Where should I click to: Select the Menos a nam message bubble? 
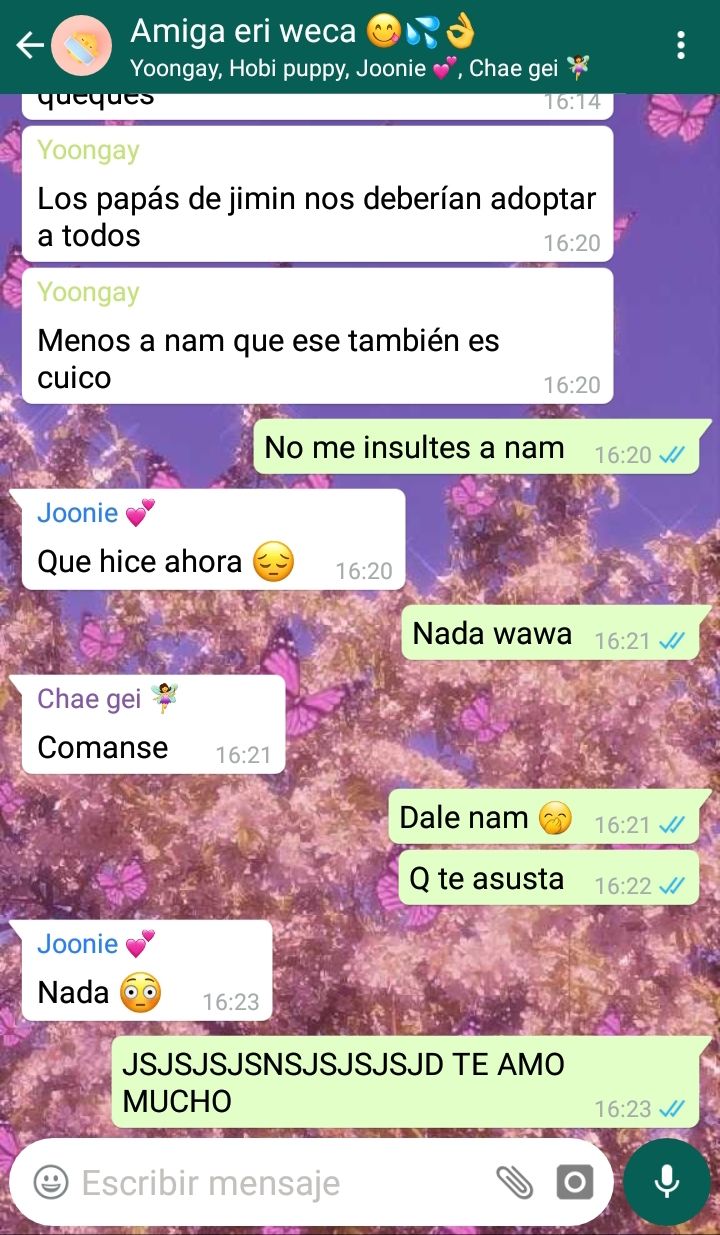tap(317, 336)
